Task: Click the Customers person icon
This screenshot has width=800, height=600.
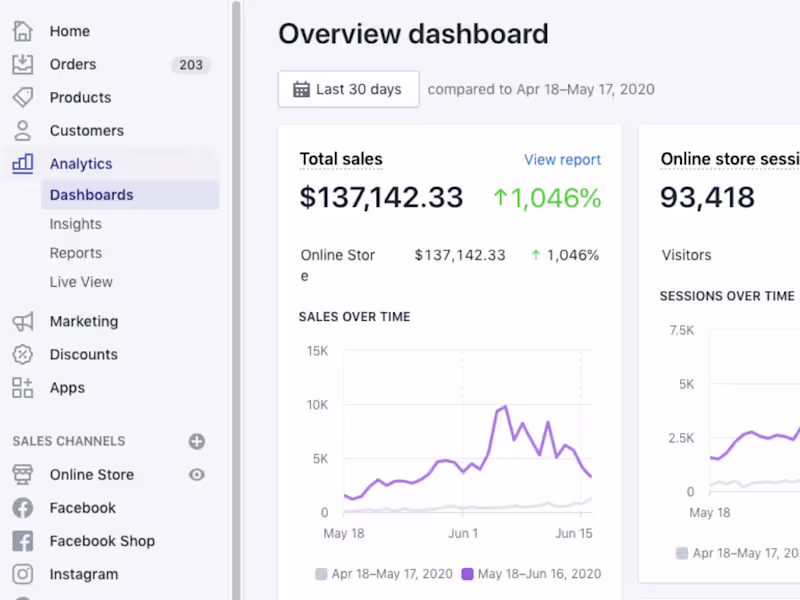Action: [x=22, y=130]
